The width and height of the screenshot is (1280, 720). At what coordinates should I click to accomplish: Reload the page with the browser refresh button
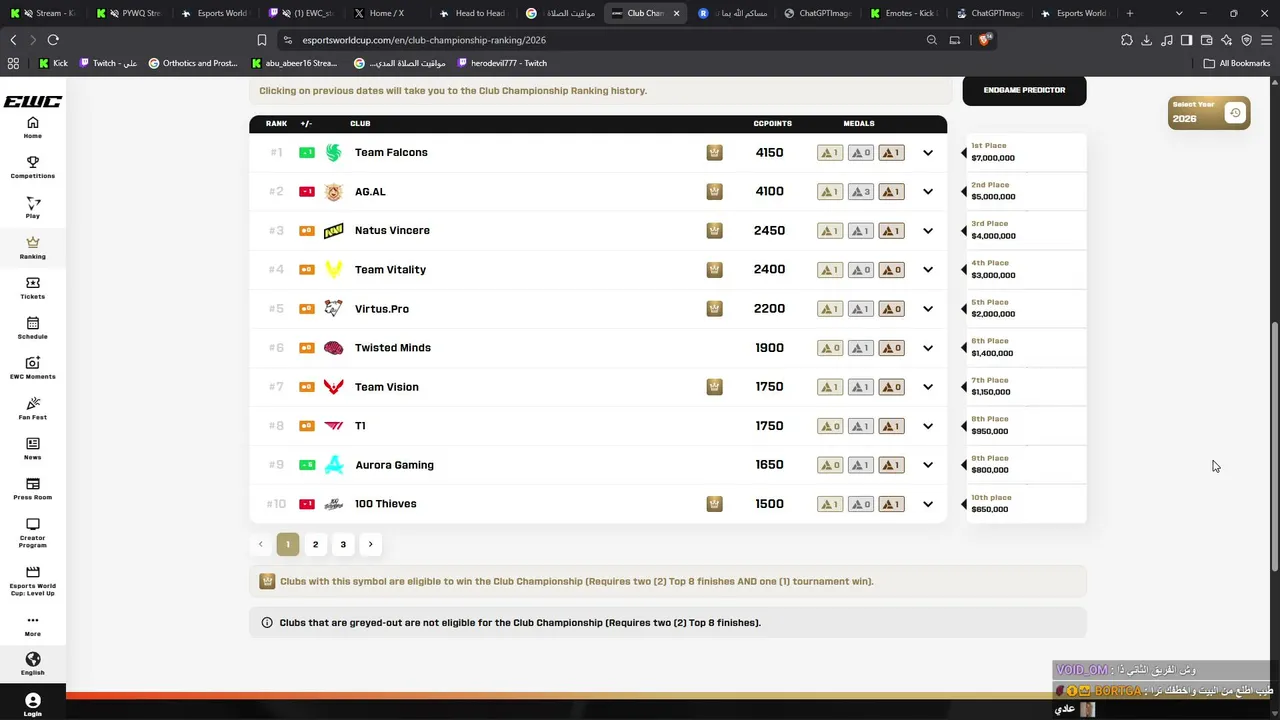click(x=53, y=40)
